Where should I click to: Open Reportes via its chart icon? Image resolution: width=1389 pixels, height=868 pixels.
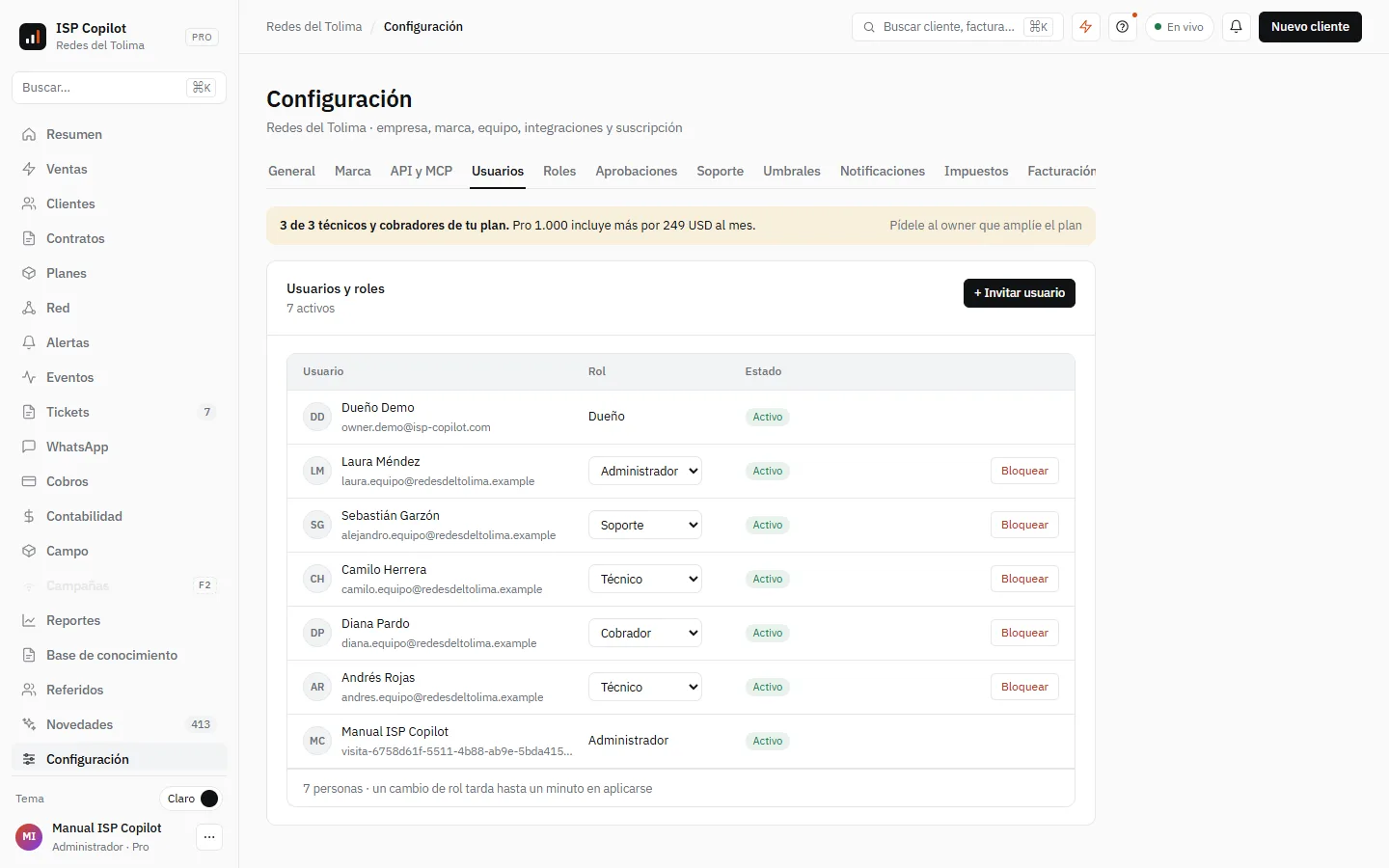click(29, 620)
